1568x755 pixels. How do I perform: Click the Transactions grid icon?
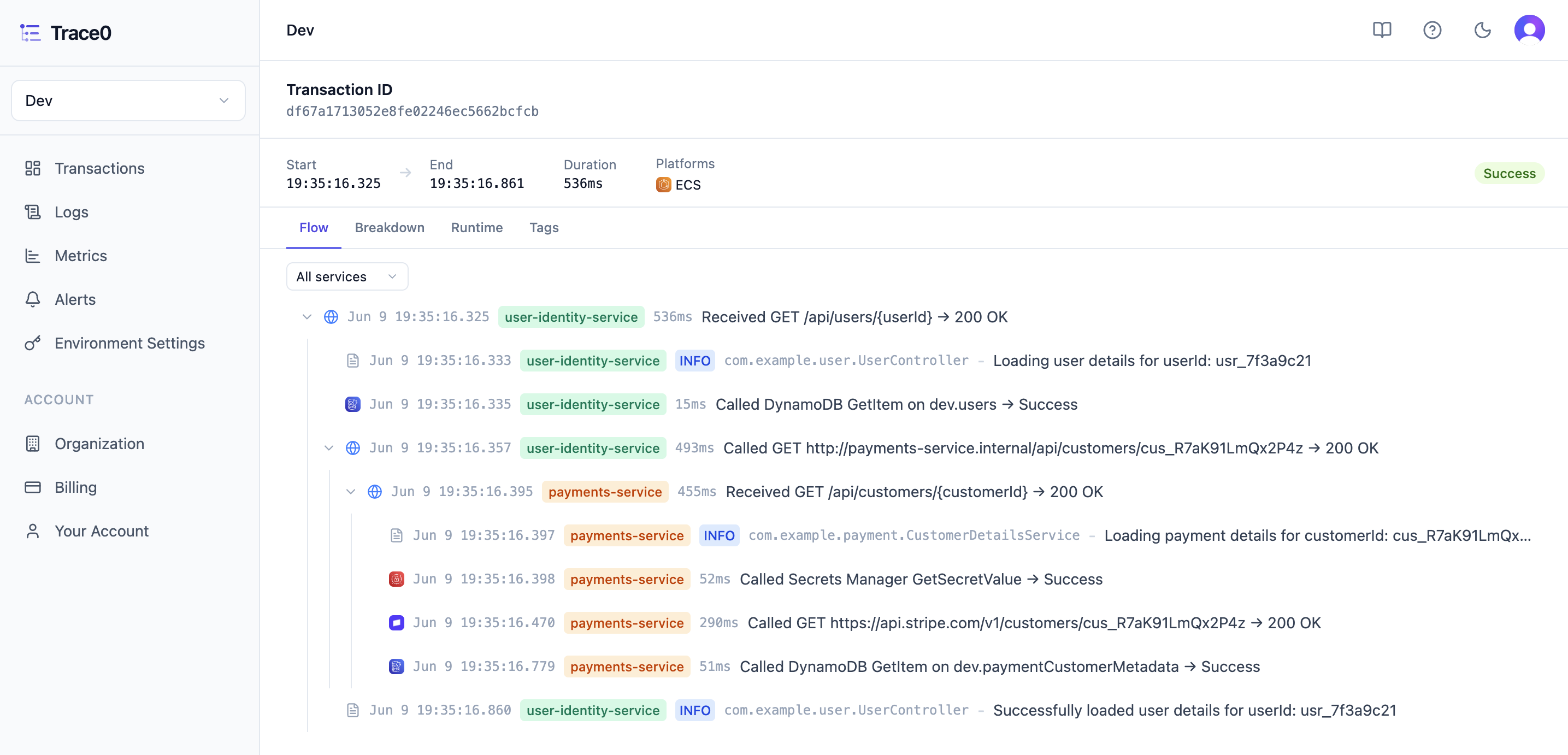pyautogui.click(x=33, y=168)
